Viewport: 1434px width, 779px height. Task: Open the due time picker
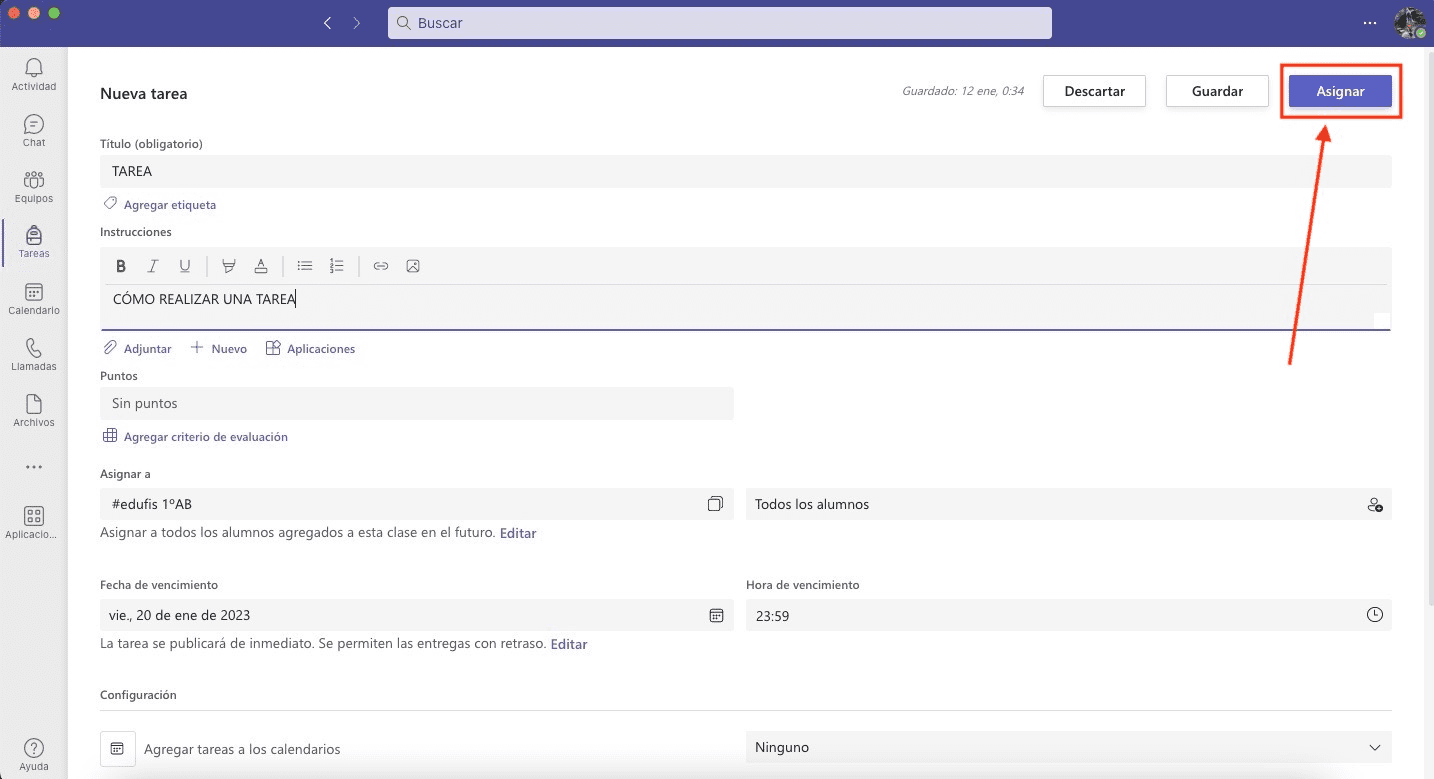tap(1375, 616)
